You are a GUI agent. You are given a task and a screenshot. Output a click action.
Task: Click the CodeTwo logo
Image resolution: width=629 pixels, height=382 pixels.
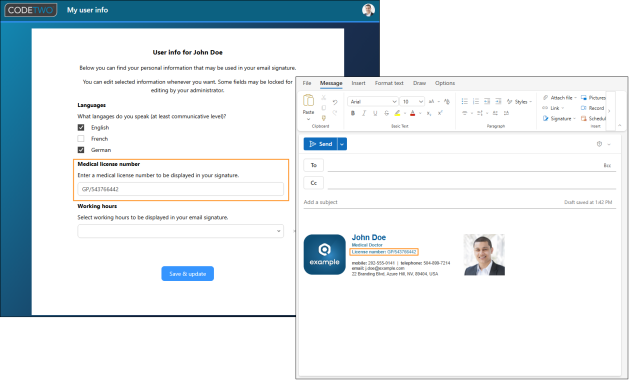[x=30, y=10]
